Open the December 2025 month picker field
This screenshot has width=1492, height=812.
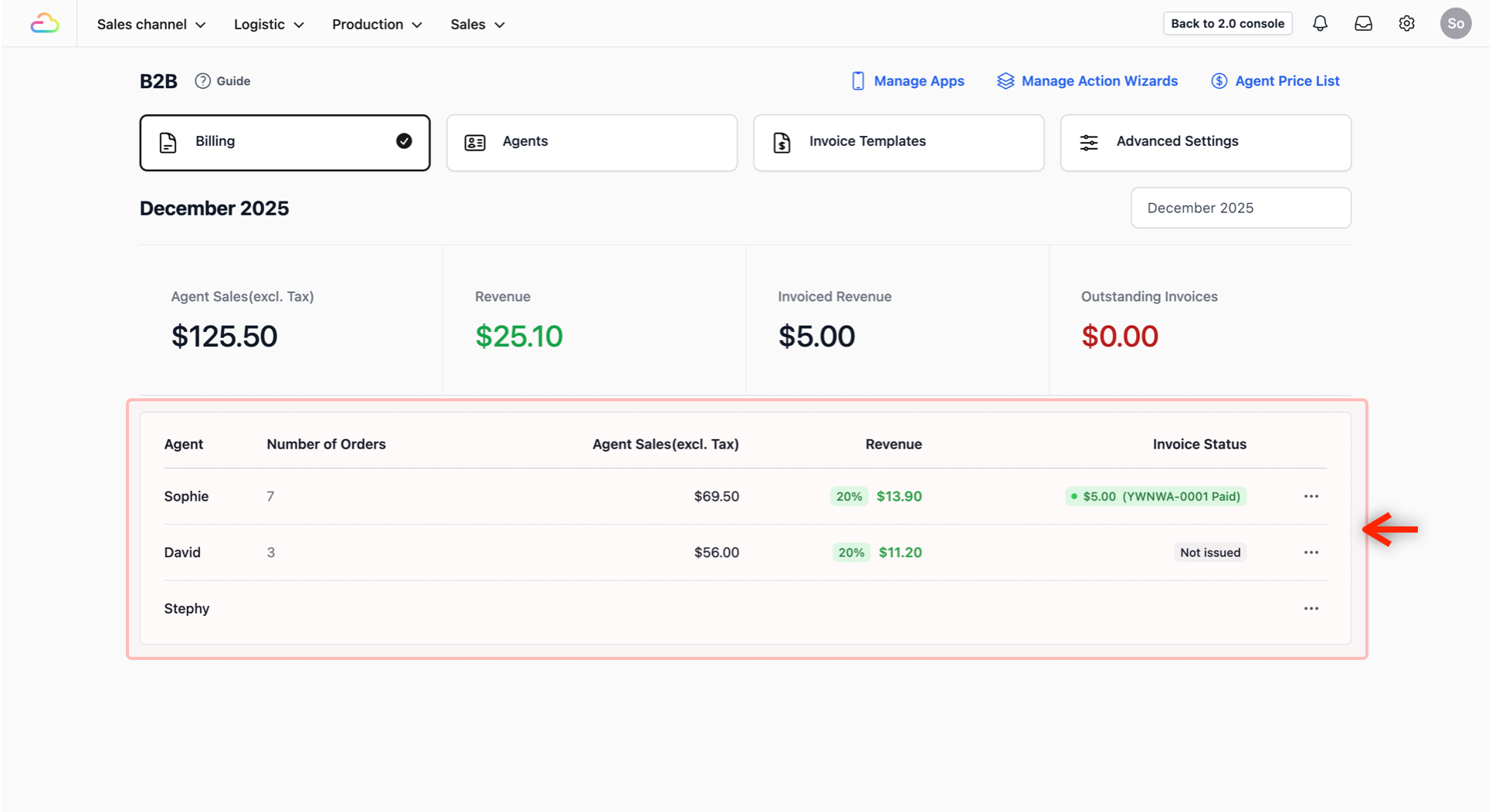coord(1240,208)
